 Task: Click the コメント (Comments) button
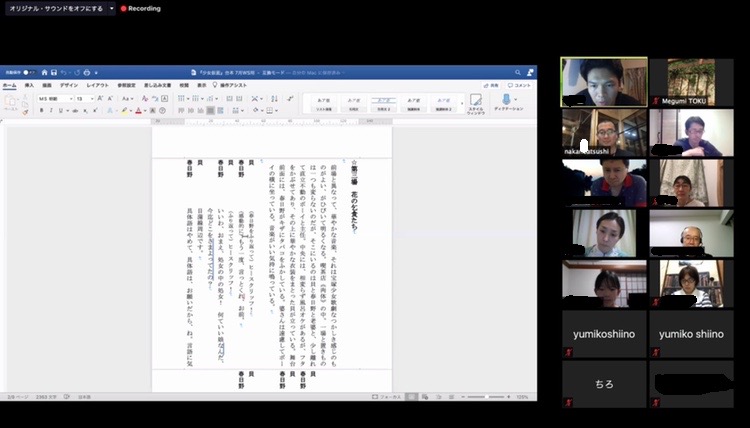click(520, 85)
